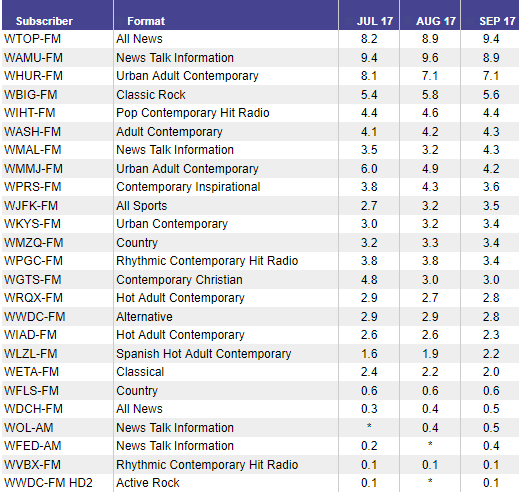Click WTOP-FM SEP 17 value 9.4
Viewport: 519px width, 492px height.
[x=491, y=39]
